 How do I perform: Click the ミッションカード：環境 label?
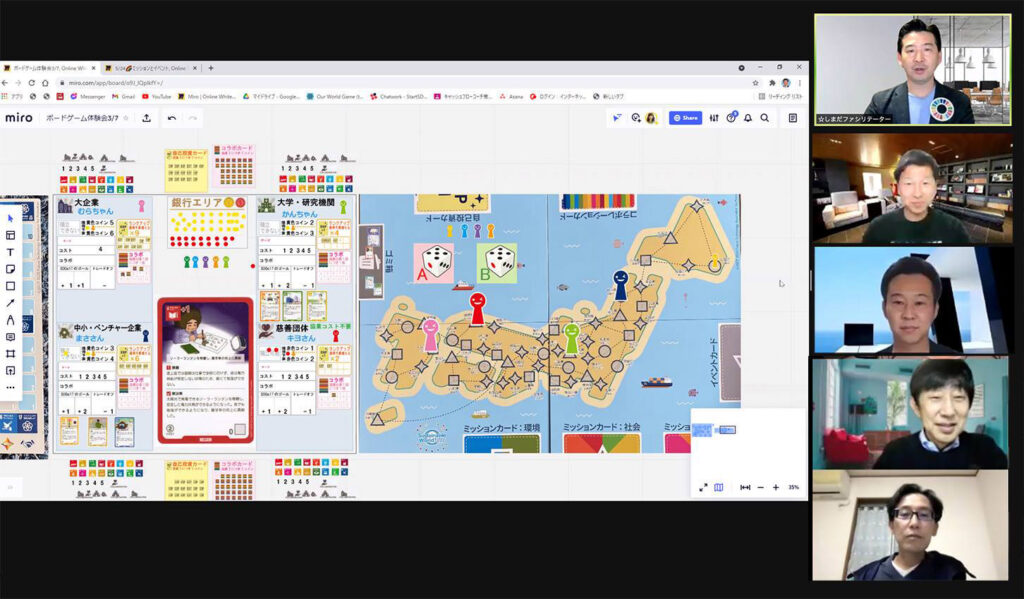point(502,428)
